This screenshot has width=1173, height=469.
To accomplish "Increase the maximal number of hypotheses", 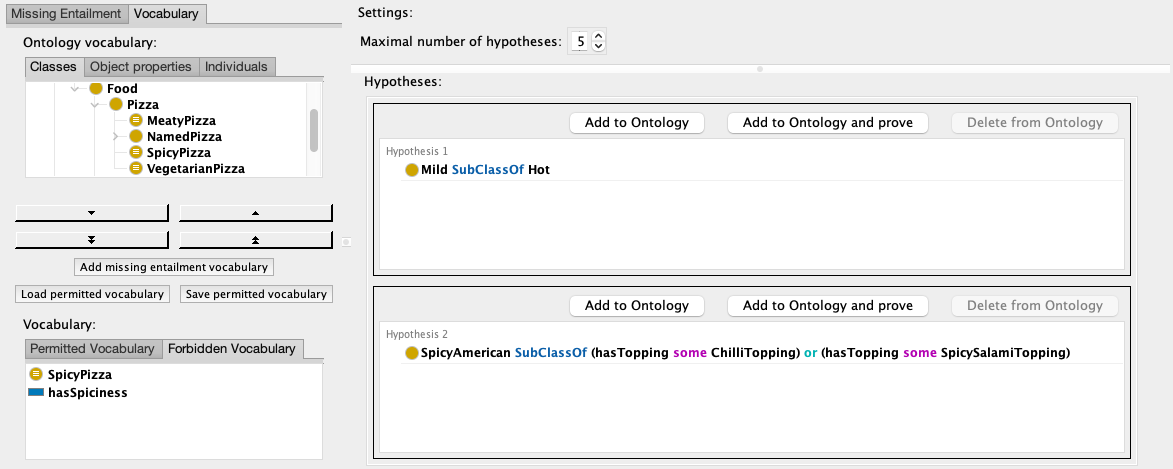I will point(598,36).
